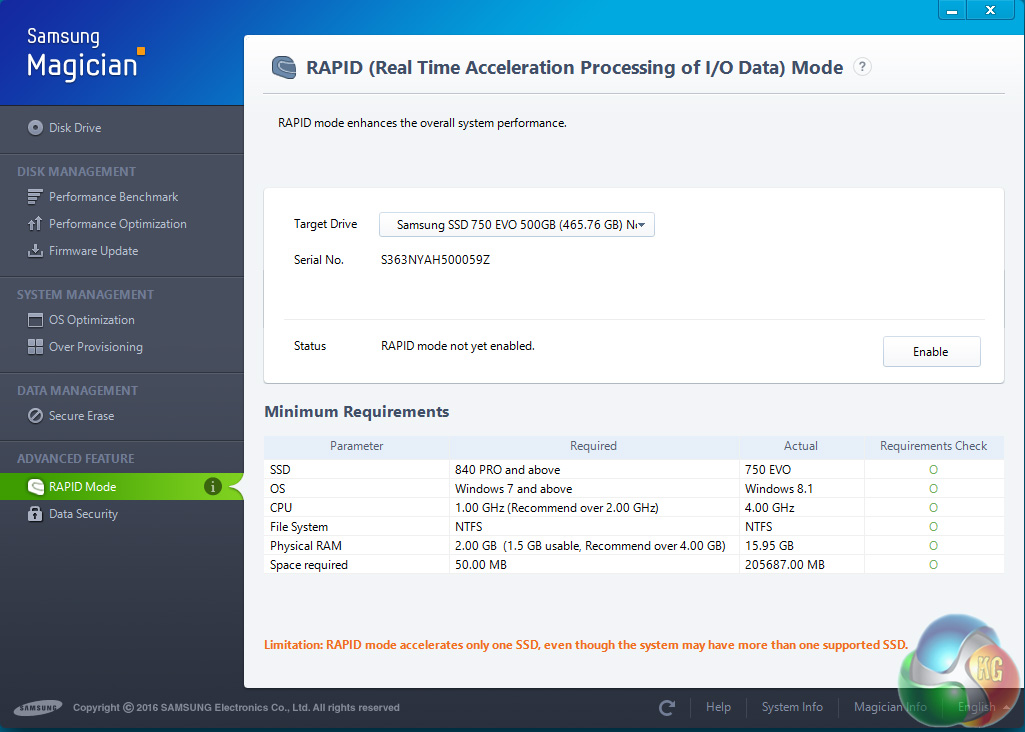Click the RAPID Mode info icon
The image size is (1025, 732).
[x=212, y=486]
